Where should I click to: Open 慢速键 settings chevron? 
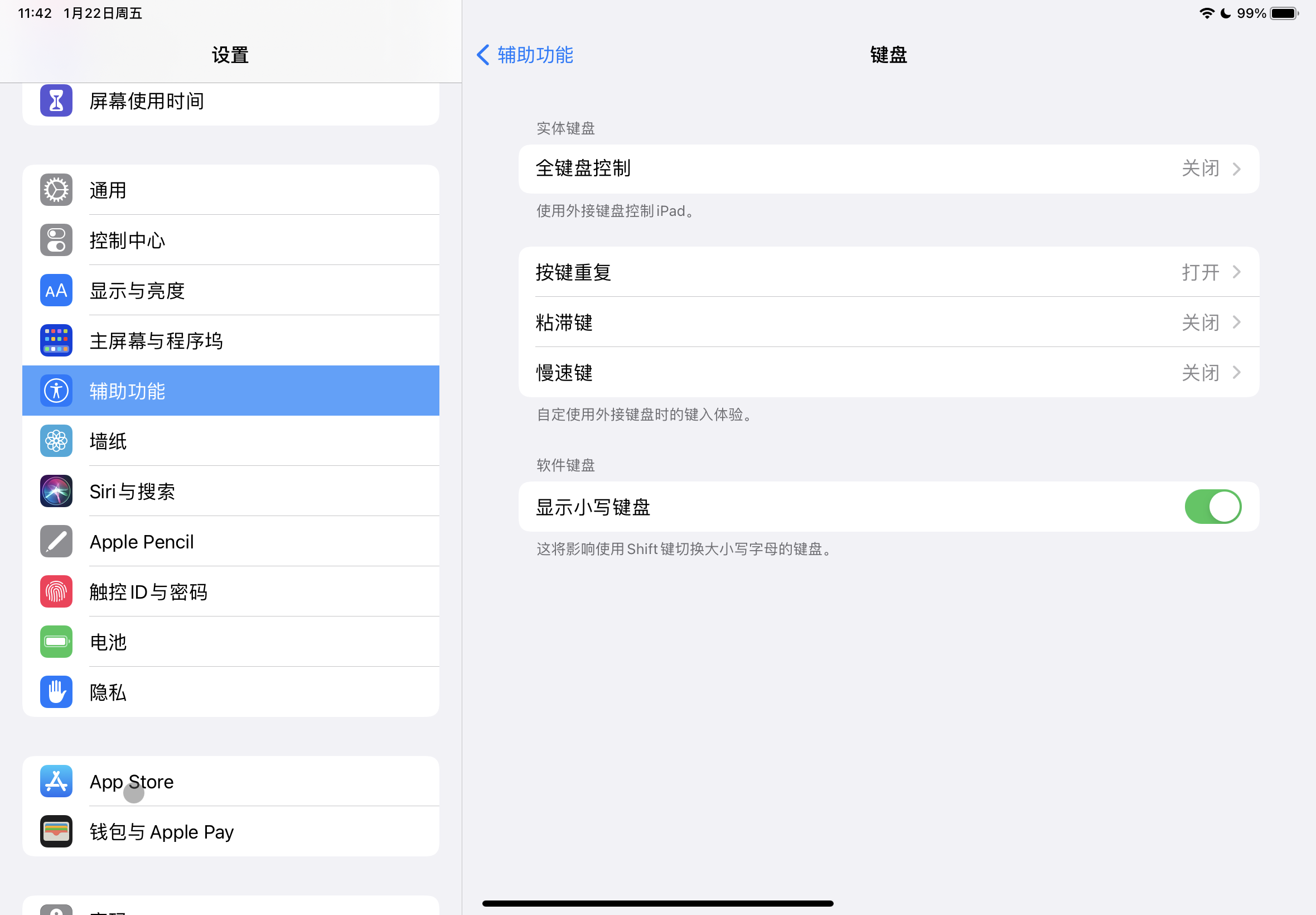tap(1236, 373)
